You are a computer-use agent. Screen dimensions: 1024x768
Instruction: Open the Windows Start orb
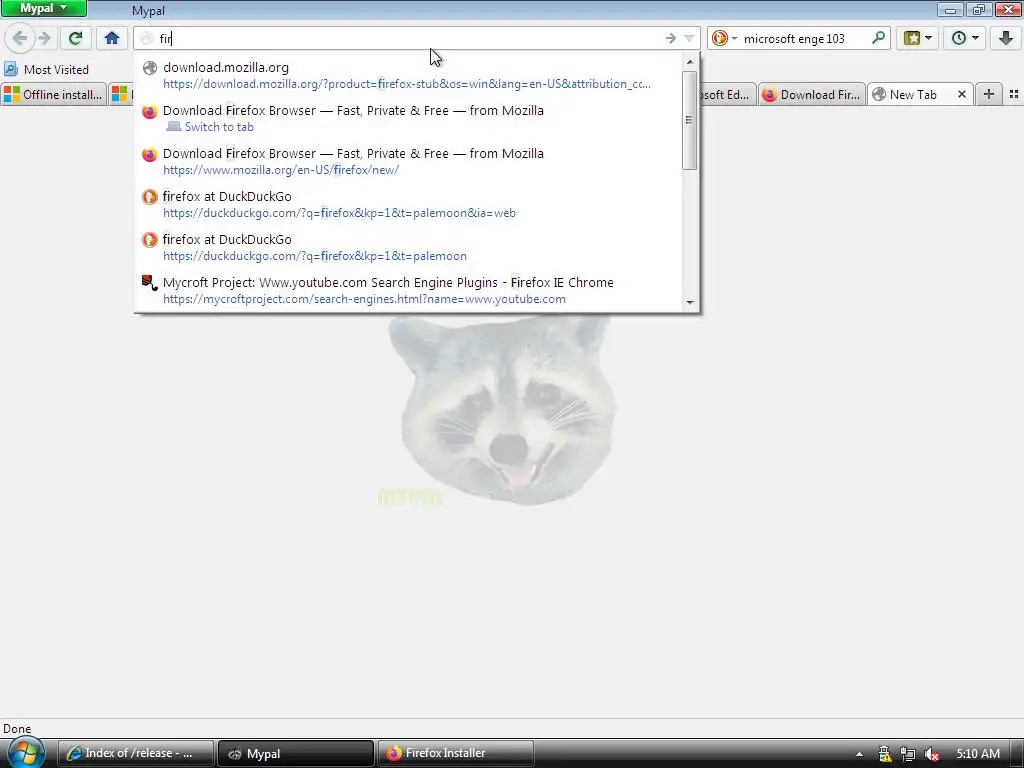tap(24, 753)
